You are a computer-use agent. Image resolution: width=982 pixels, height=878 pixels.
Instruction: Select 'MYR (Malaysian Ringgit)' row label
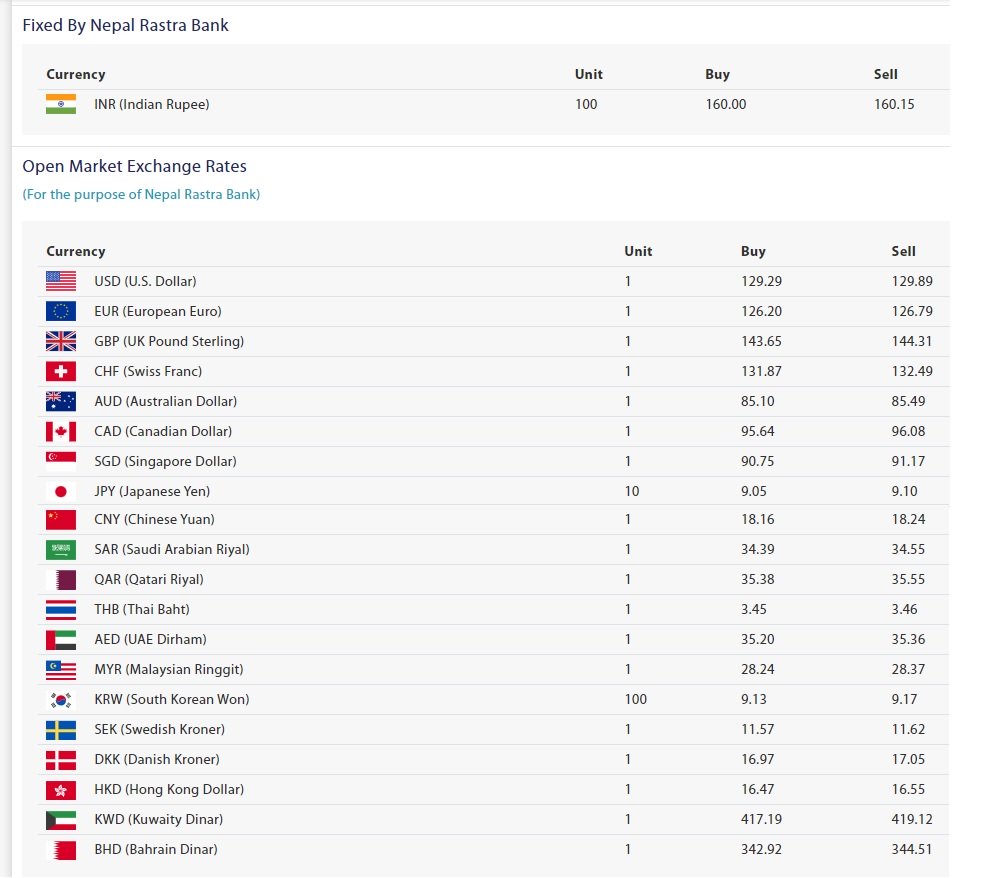(168, 669)
